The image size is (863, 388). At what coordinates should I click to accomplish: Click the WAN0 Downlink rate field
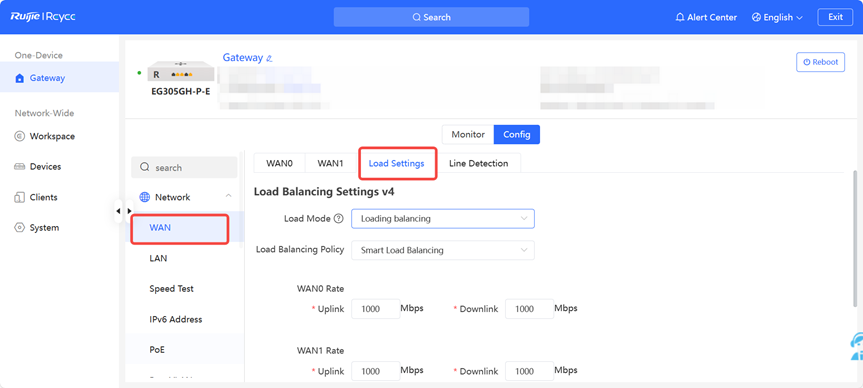coord(529,309)
